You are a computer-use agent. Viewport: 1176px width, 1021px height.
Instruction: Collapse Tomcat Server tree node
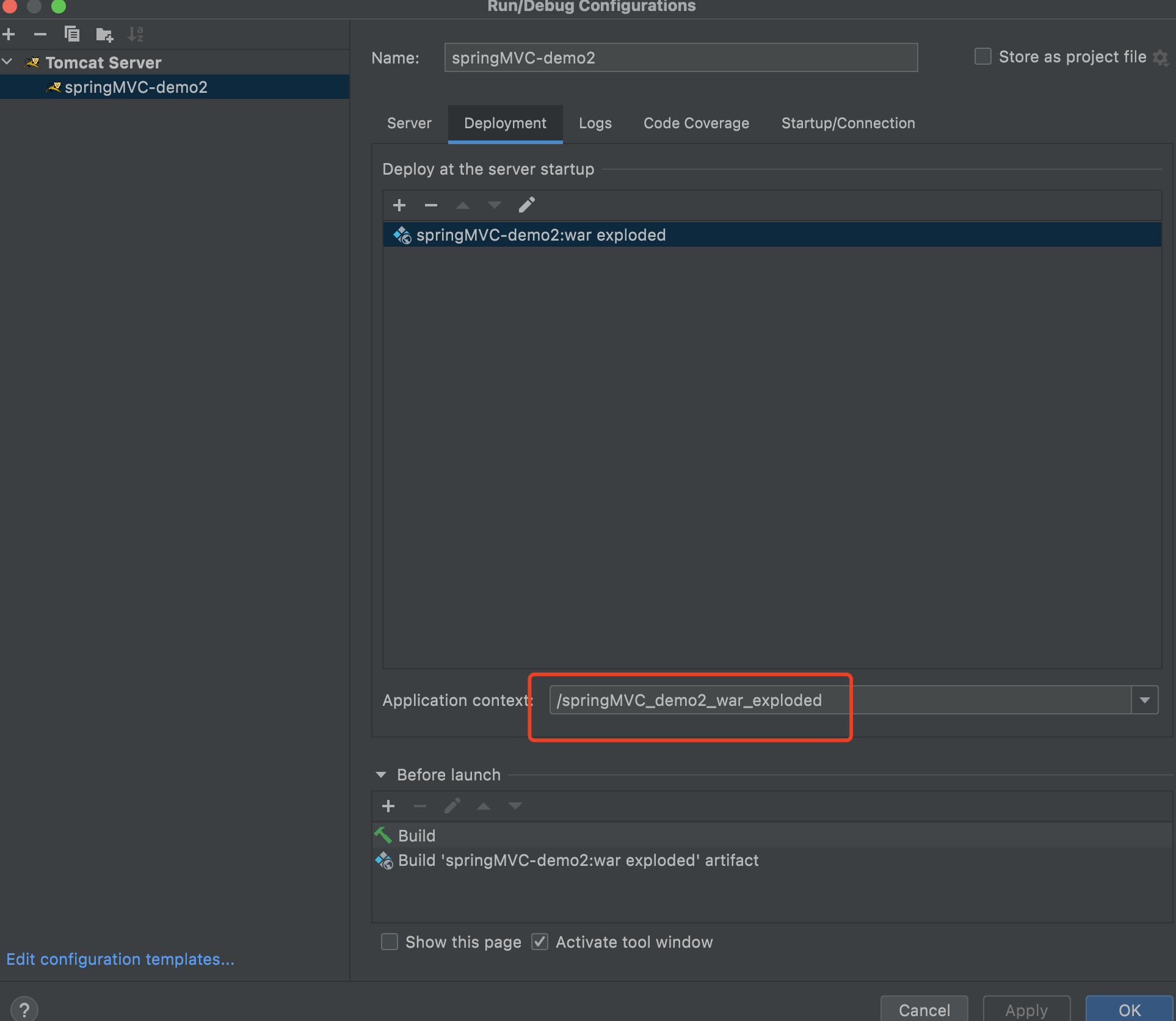pyautogui.click(x=8, y=62)
